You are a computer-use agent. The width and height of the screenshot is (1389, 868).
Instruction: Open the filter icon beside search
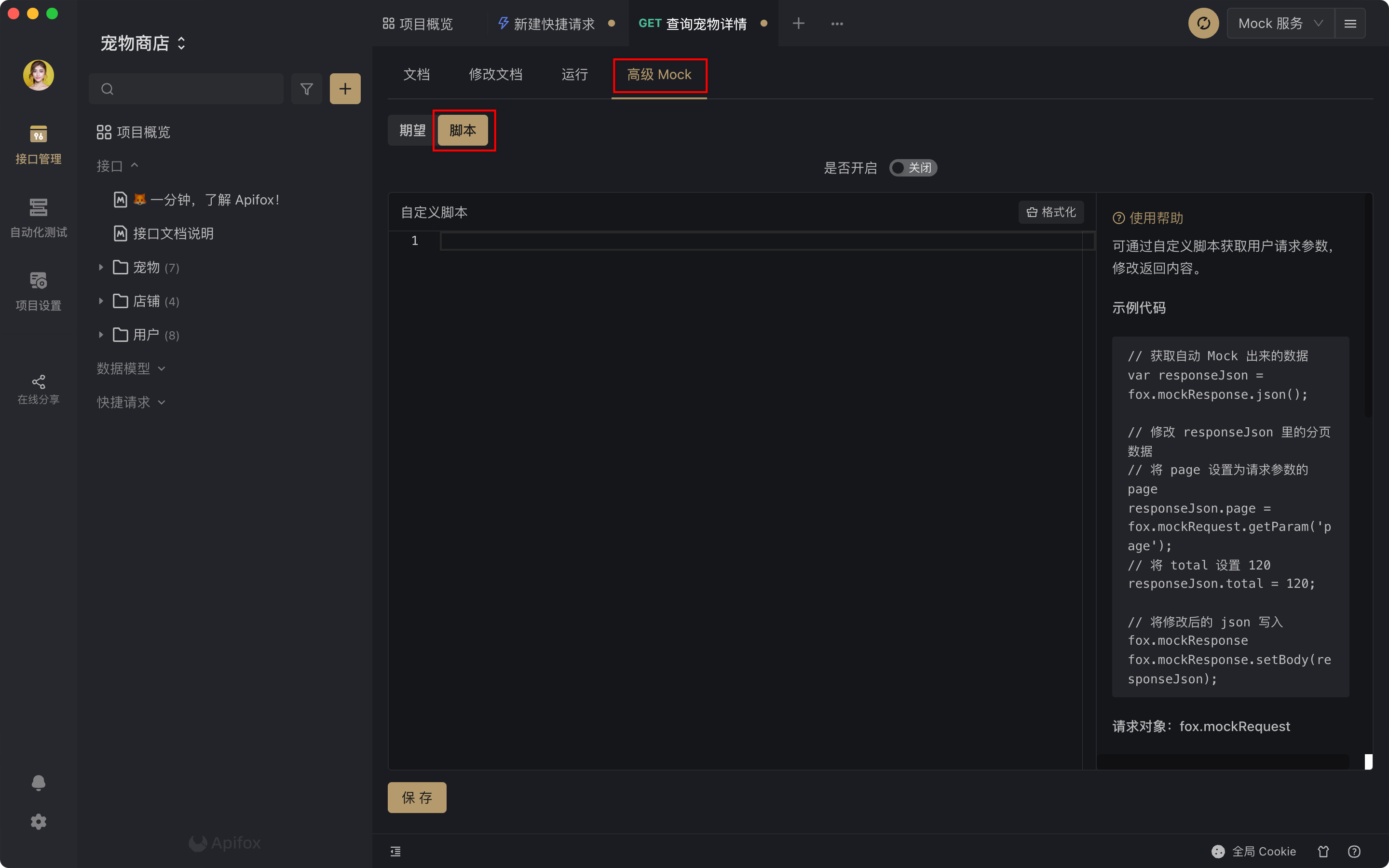[x=307, y=89]
